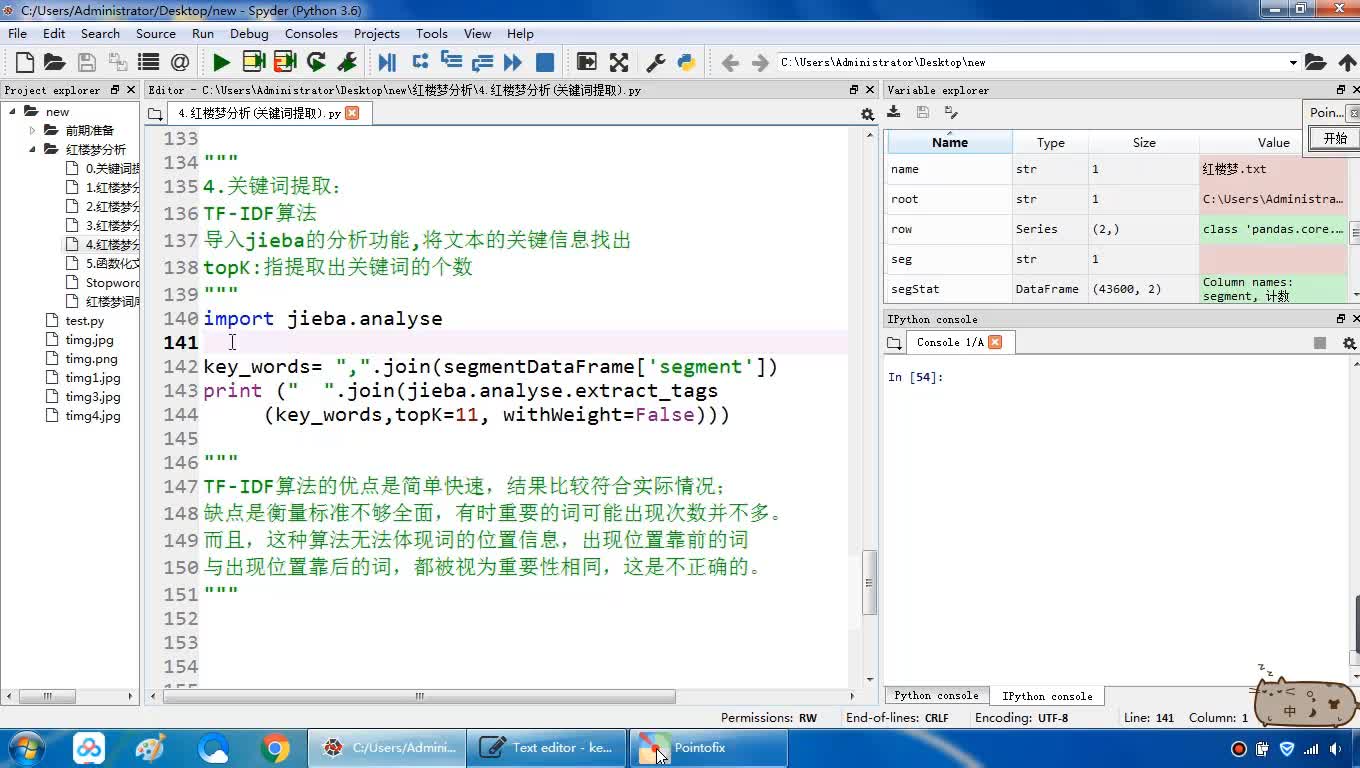Screen dimensions: 1360x768
Task: Open the Consoles menu
Action: click(311, 33)
